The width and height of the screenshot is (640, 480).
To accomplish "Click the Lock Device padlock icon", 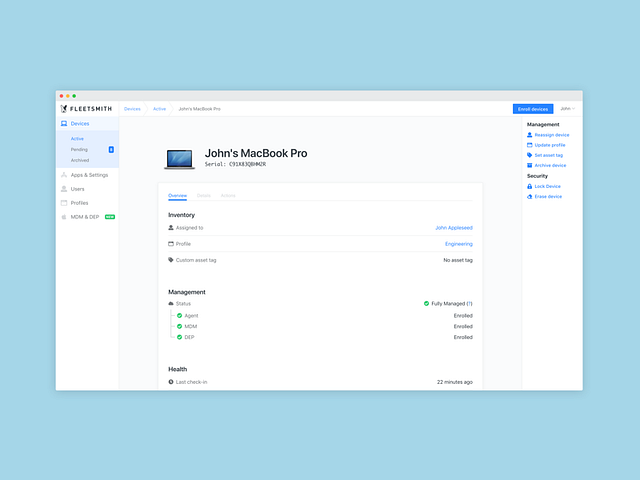I will pyautogui.click(x=530, y=186).
